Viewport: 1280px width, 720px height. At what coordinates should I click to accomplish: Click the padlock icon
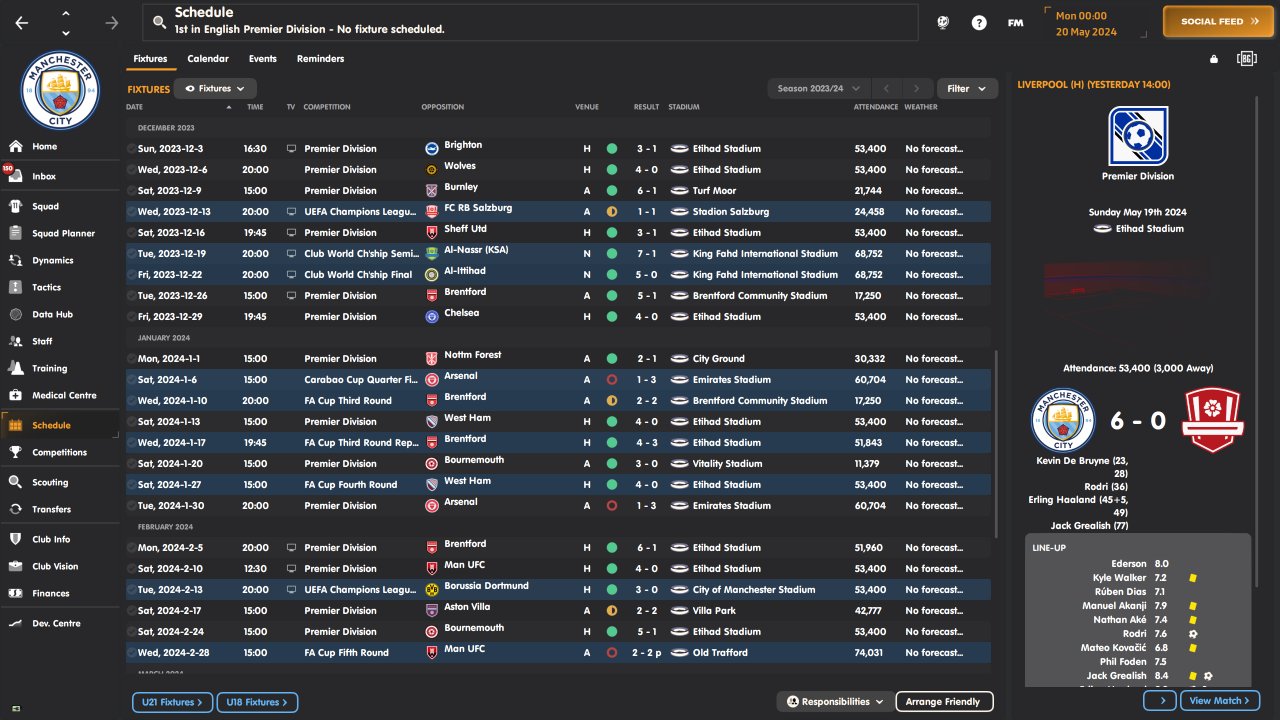1214,59
